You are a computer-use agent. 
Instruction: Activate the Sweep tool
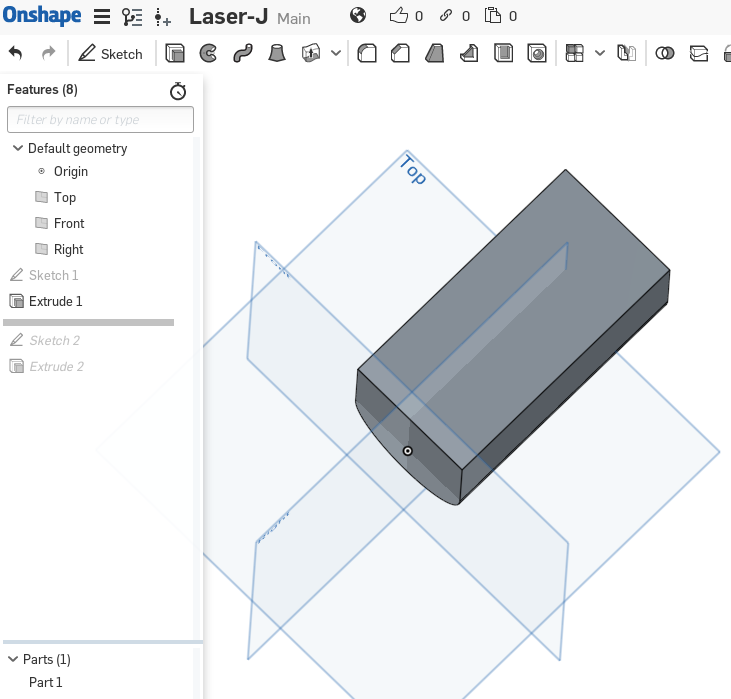click(x=242, y=54)
